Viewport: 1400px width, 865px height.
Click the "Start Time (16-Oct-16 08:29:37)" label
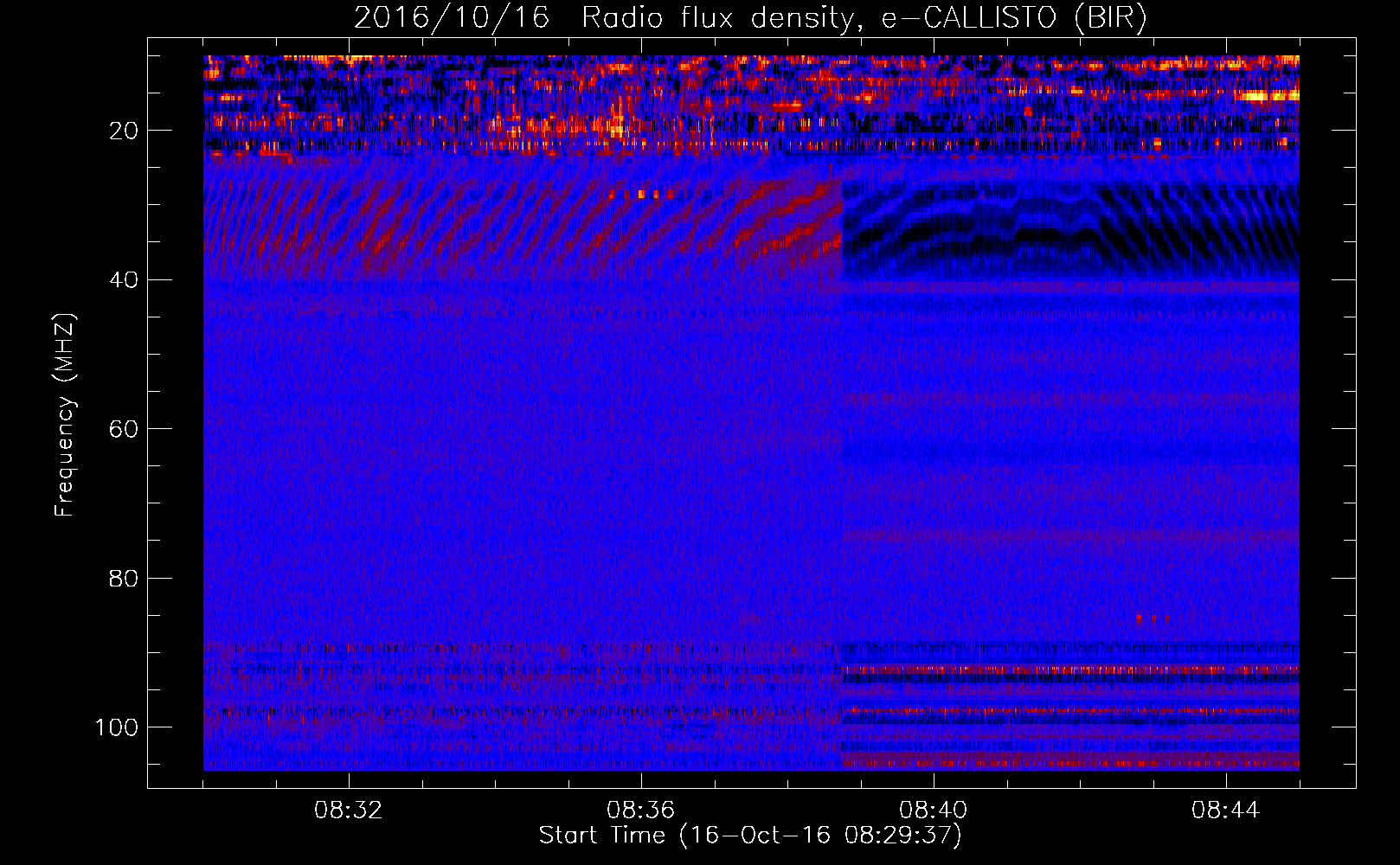pos(750,836)
